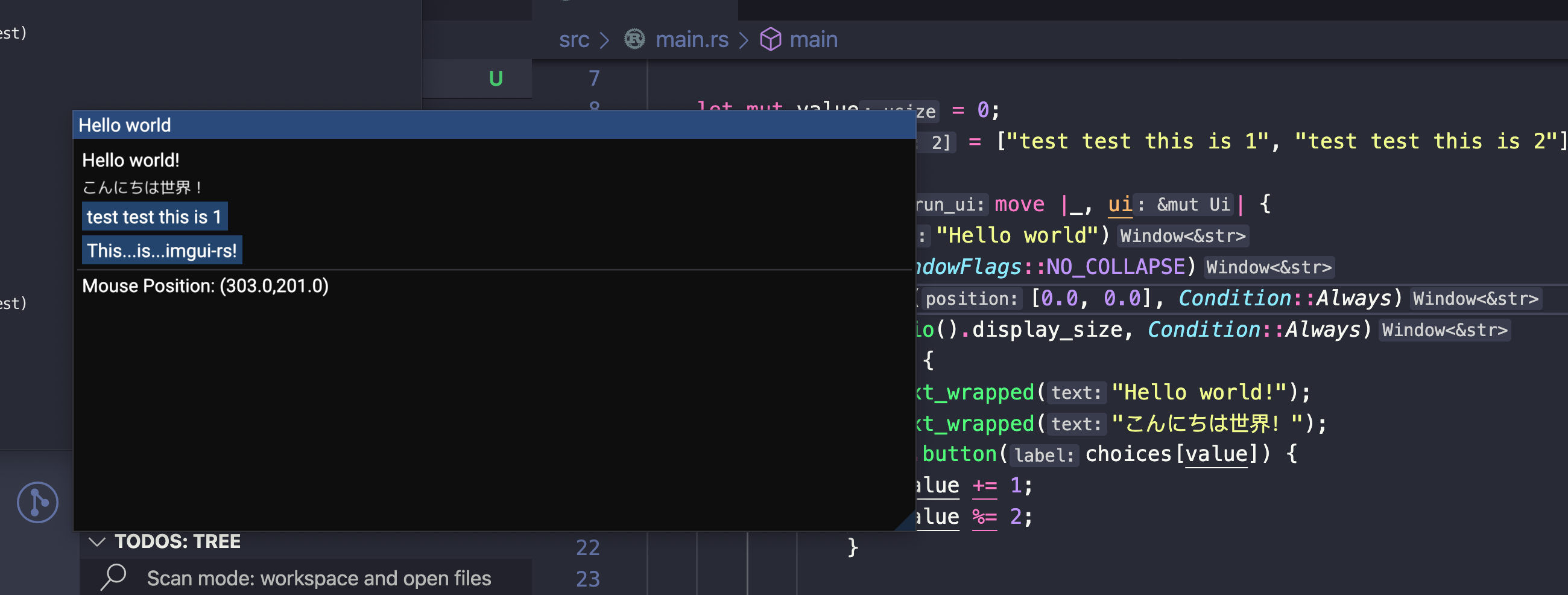
Task: Open the 'main.rs' breadcrumb segment
Action: [692, 40]
